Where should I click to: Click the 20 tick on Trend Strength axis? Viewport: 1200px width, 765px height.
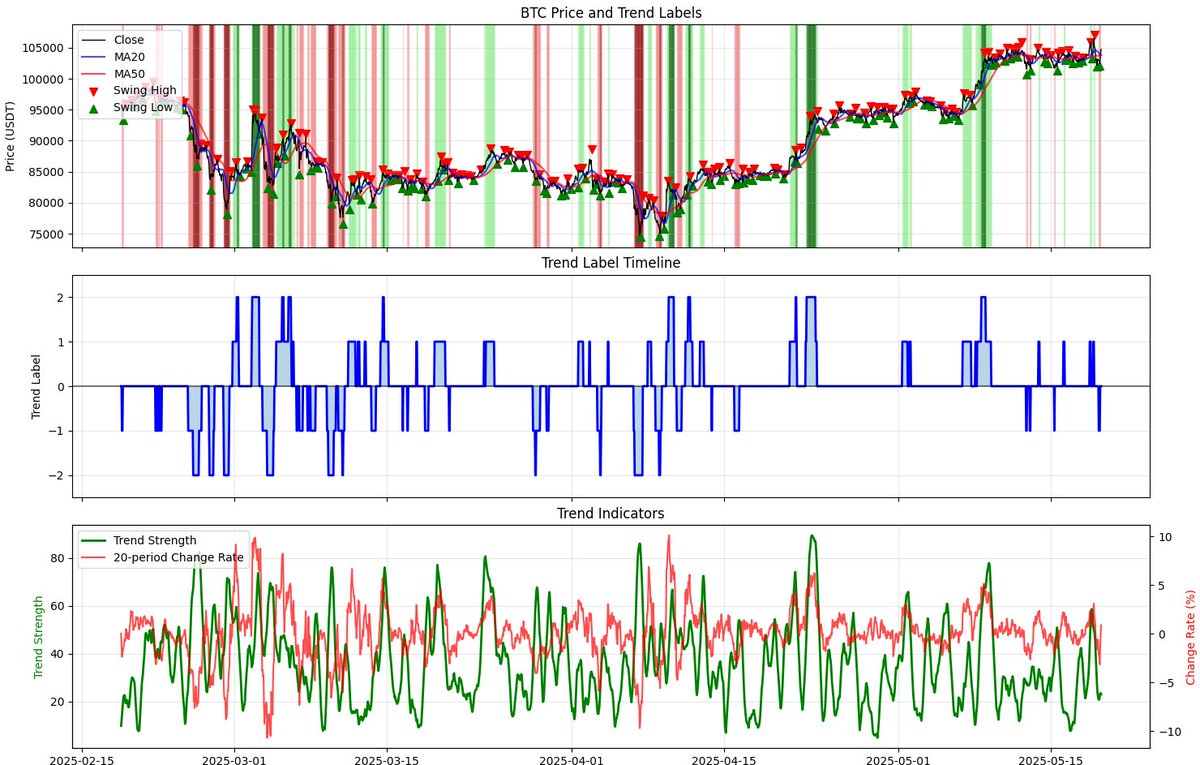coord(58,702)
